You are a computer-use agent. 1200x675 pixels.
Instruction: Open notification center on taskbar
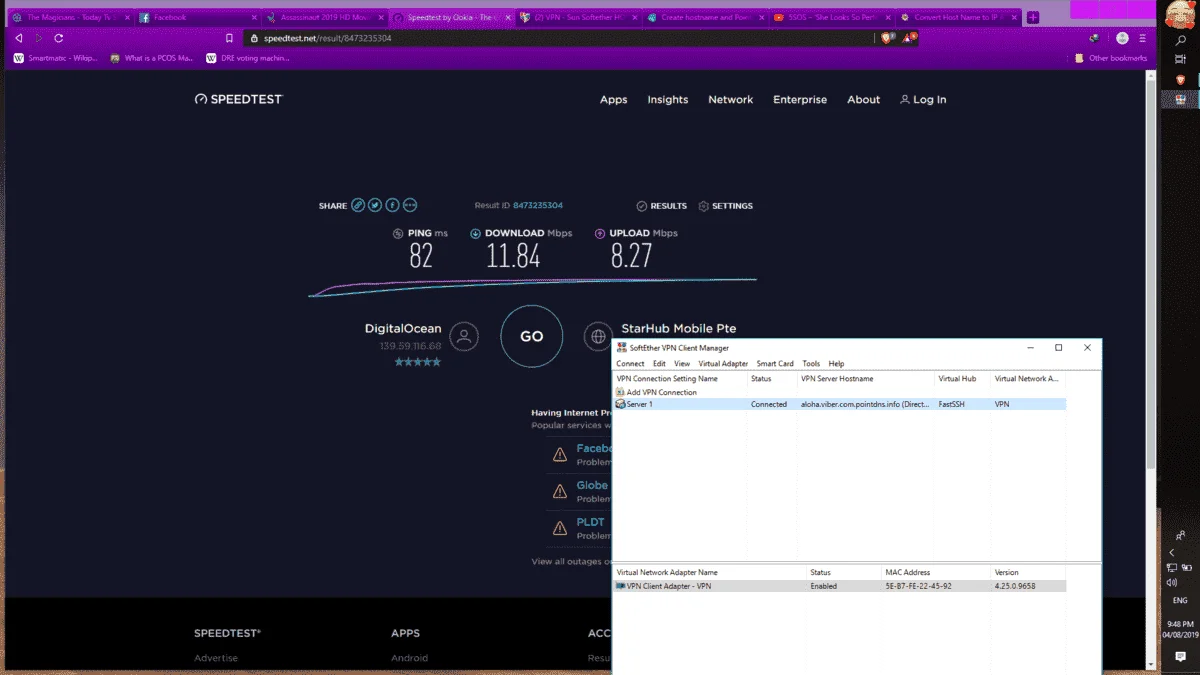(x=1180, y=656)
